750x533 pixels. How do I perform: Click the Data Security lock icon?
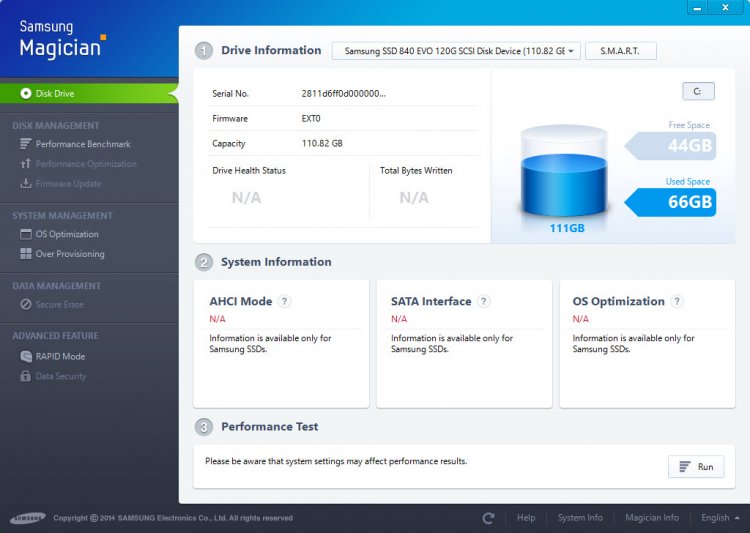pyautogui.click(x=25, y=376)
